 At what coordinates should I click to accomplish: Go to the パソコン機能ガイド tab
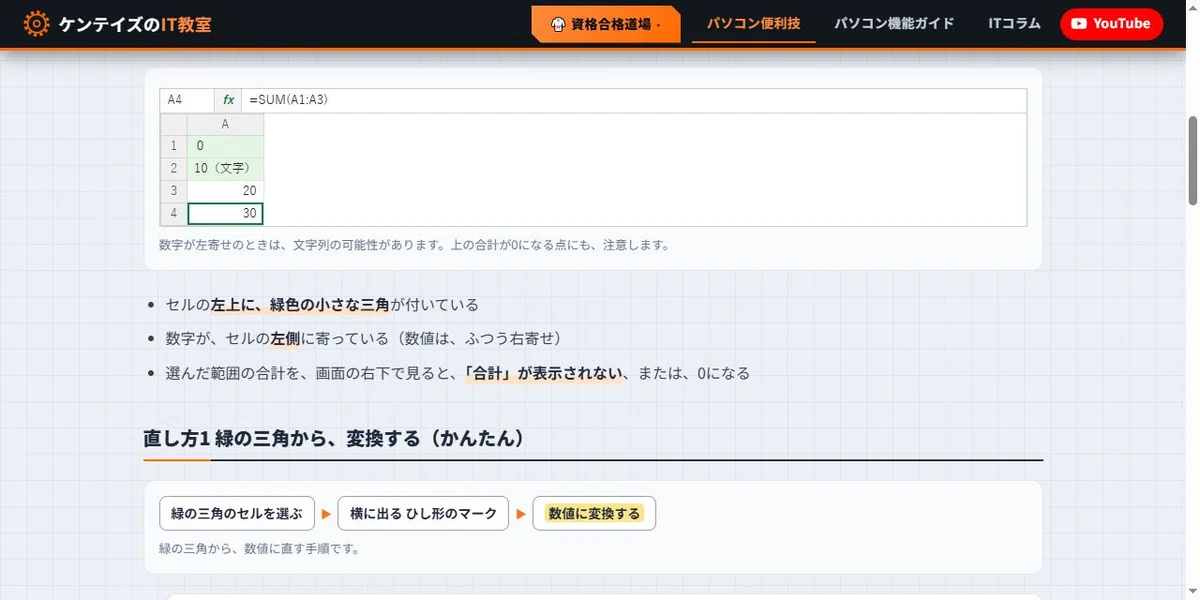pyautogui.click(x=894, y=23)
